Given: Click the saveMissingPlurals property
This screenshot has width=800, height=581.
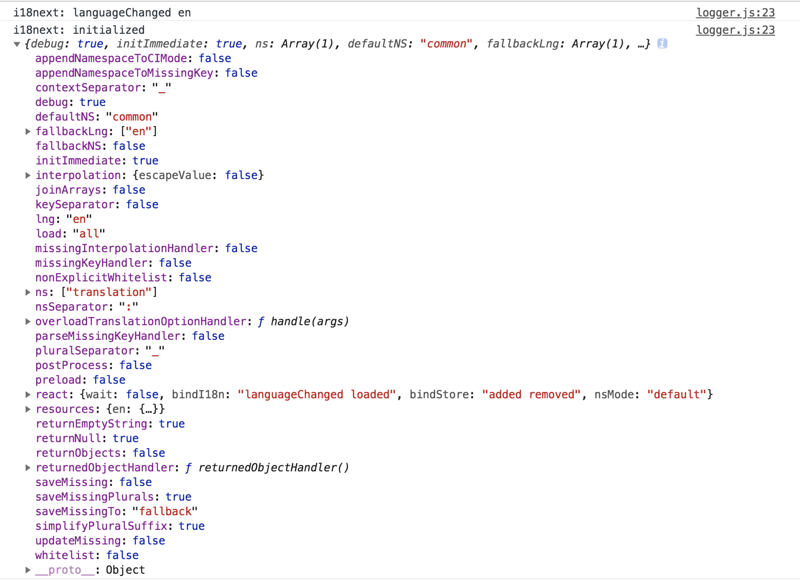Looking at the screenshot, I should click(113, 497).
